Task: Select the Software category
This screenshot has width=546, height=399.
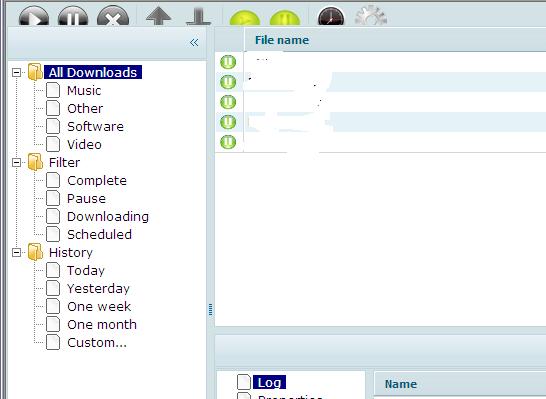Action: (95, 126)
